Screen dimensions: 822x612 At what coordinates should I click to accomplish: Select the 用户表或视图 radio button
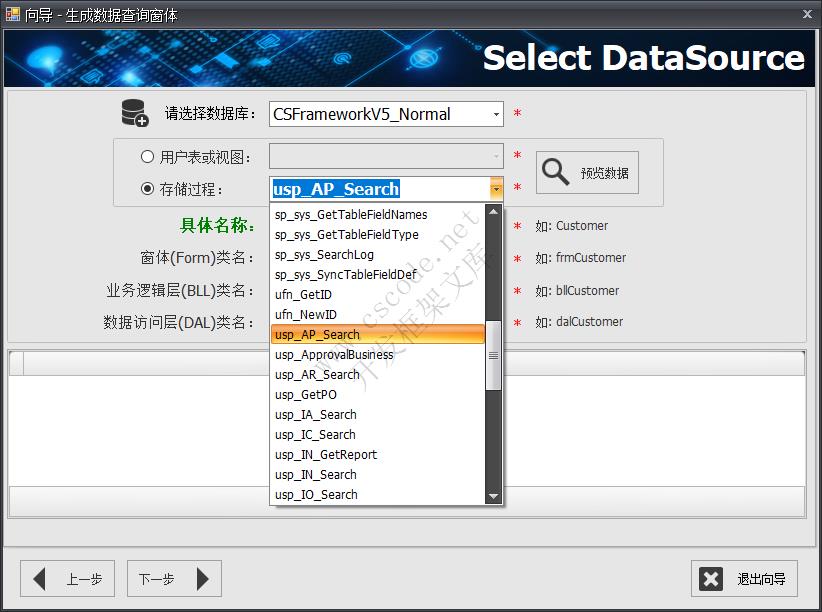coord(148,157)
